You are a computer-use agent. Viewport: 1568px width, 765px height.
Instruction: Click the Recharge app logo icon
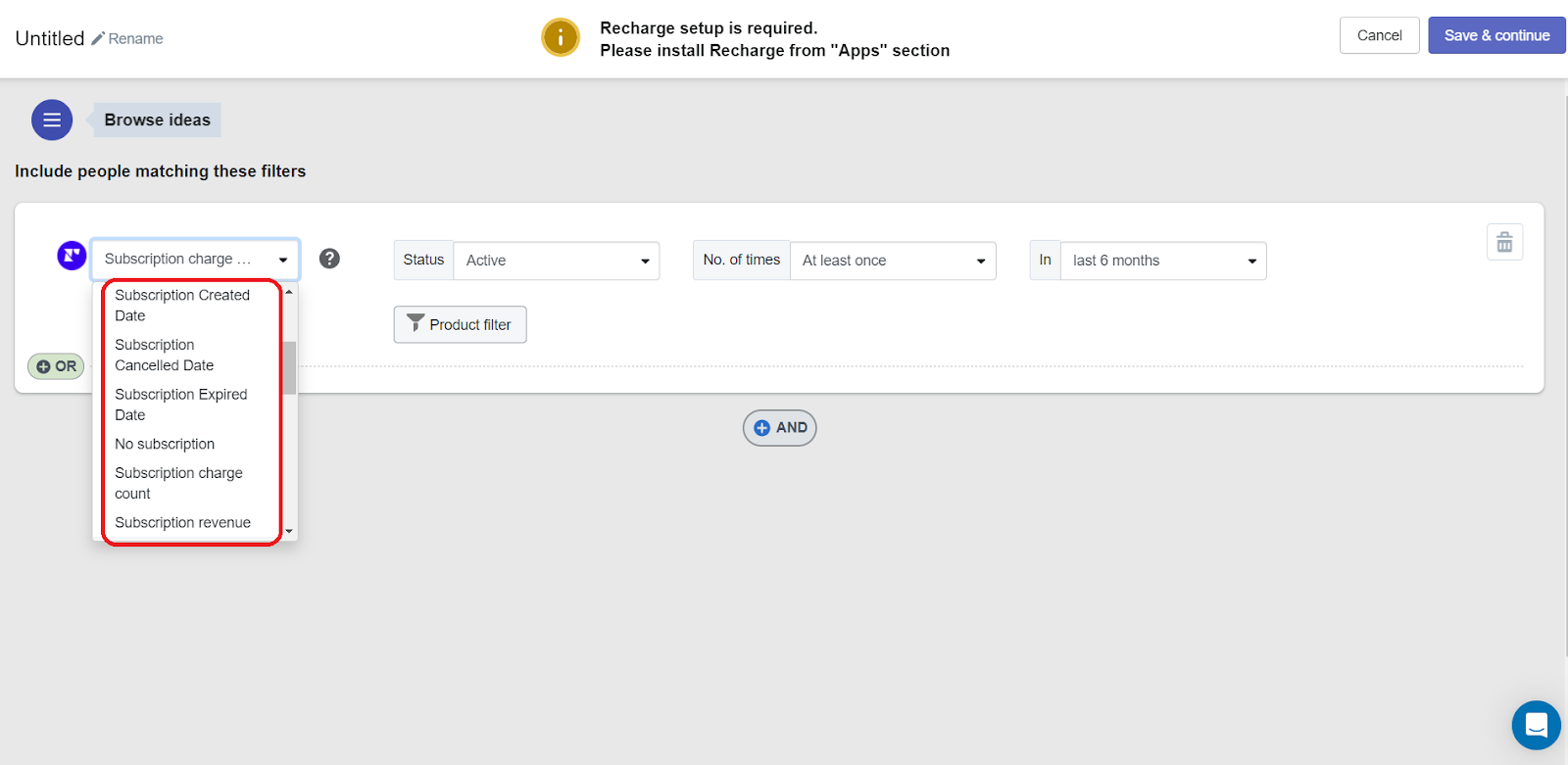(72, 256)
